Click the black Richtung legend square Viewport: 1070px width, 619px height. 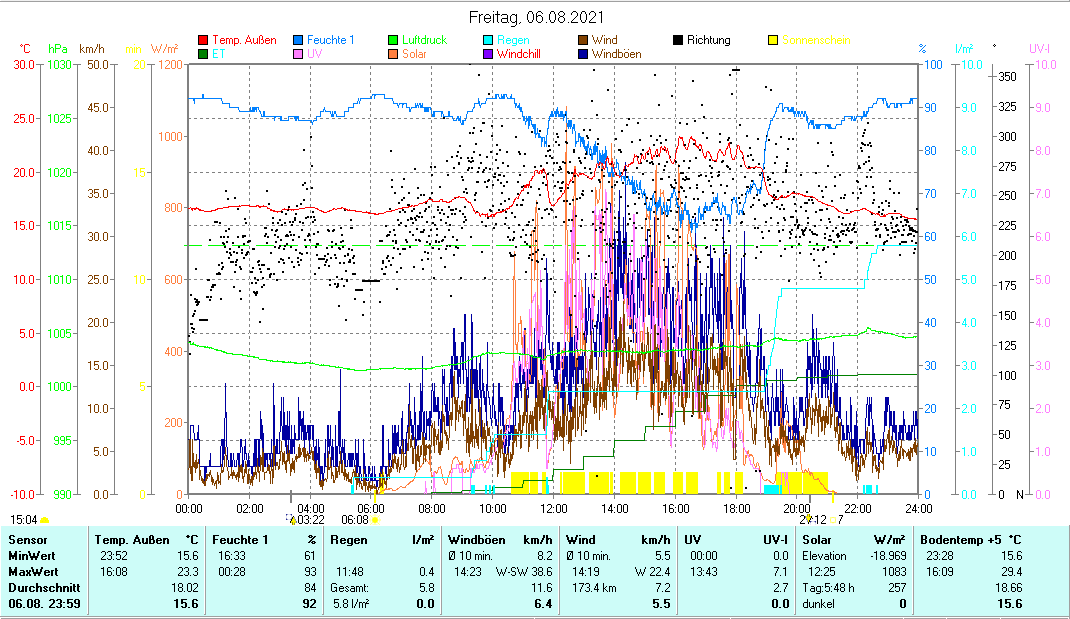[677, 41]
